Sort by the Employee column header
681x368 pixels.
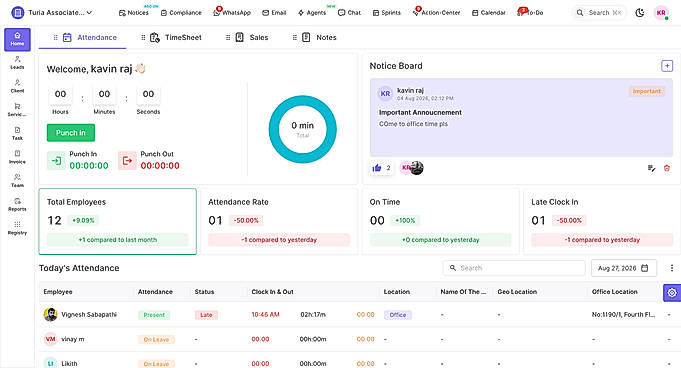point(58,292)
